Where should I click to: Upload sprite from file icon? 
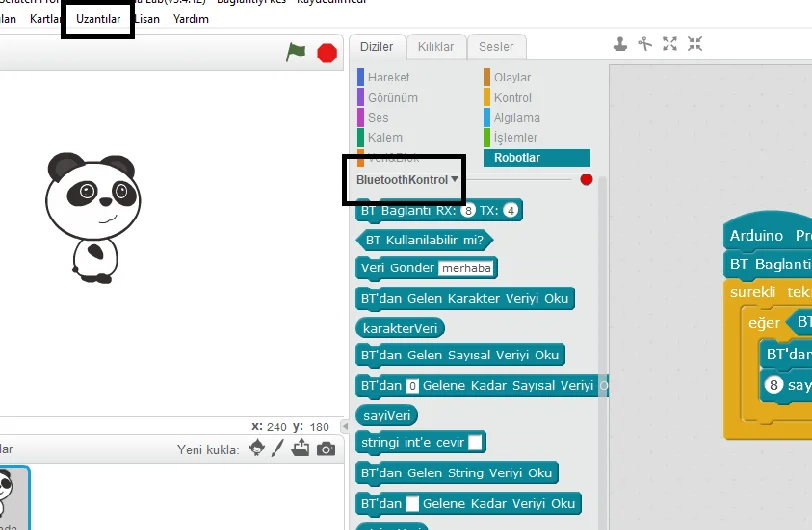click(x=300, y=448)
